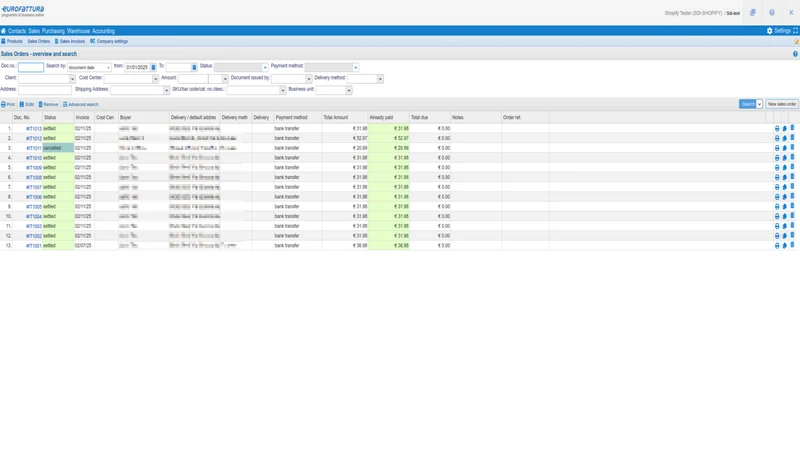Expand the arrow next to Search button
Screen dimensions: 800x450
pyautogui.click(x=759, y=104)
